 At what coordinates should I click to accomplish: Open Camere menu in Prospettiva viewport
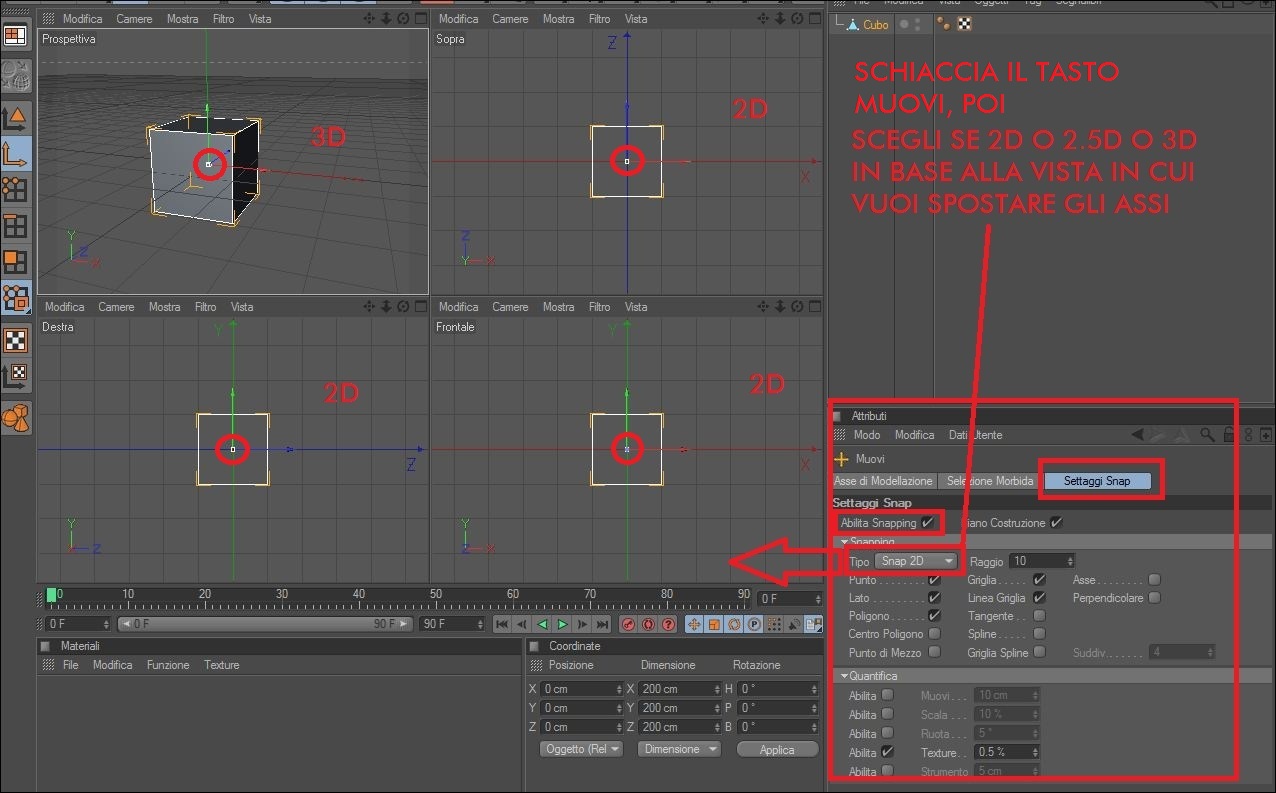click(134, 19)
